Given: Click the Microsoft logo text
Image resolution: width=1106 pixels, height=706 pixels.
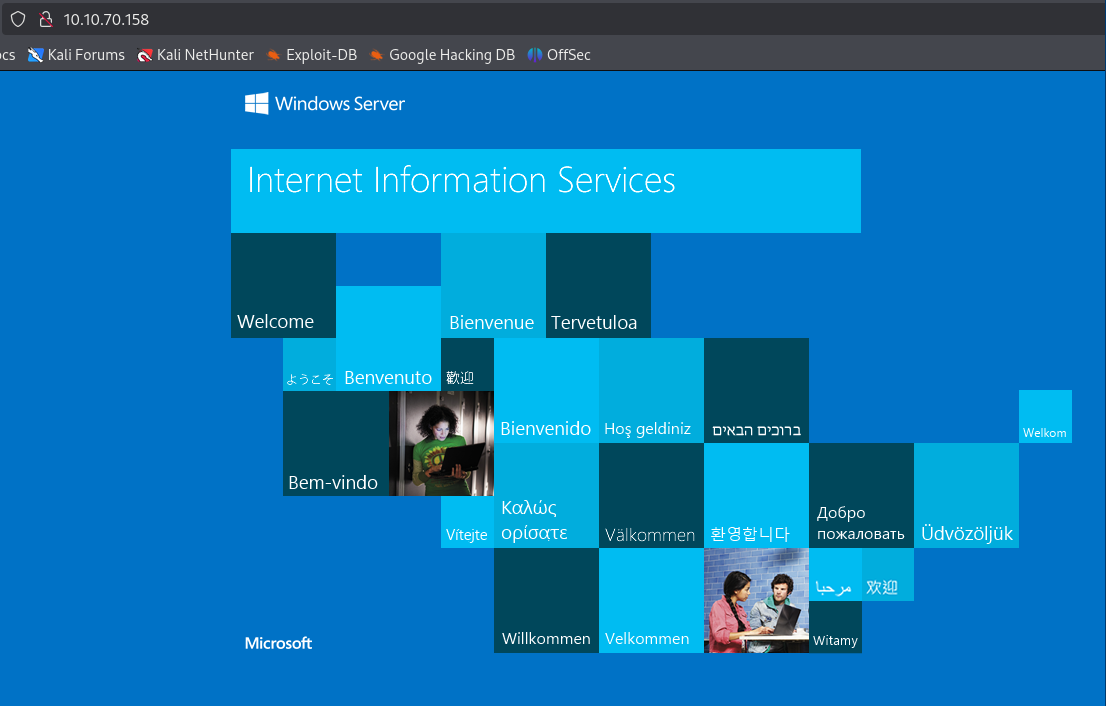Looking at the screenshot, I should pyautogui.click(x=278, y=643).
